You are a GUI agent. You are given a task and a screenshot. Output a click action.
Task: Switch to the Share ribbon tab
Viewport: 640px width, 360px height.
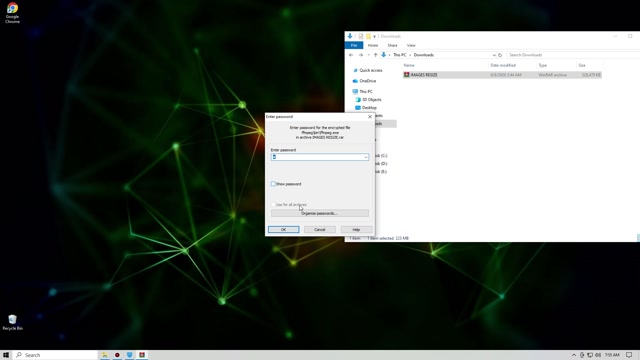pos(392,45)
